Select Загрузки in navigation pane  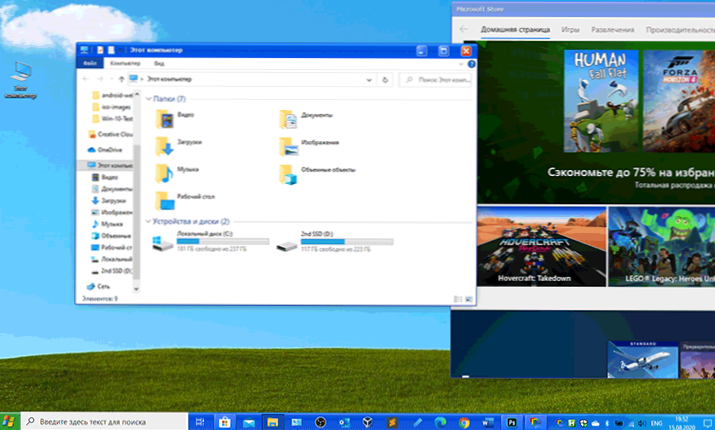pos(109,200)
